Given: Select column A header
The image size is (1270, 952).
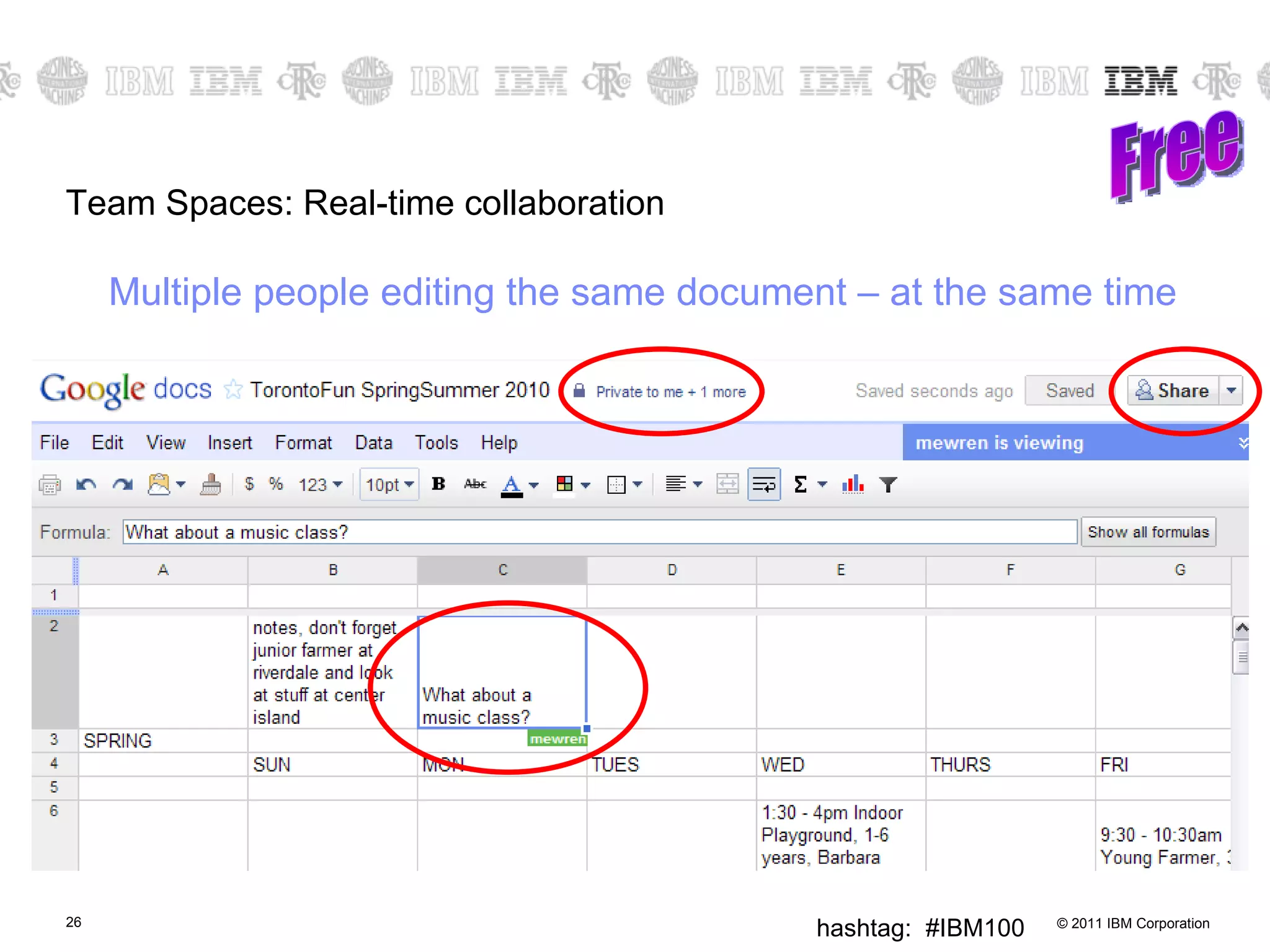Looking at the screenshot, I should pos(163,570).
